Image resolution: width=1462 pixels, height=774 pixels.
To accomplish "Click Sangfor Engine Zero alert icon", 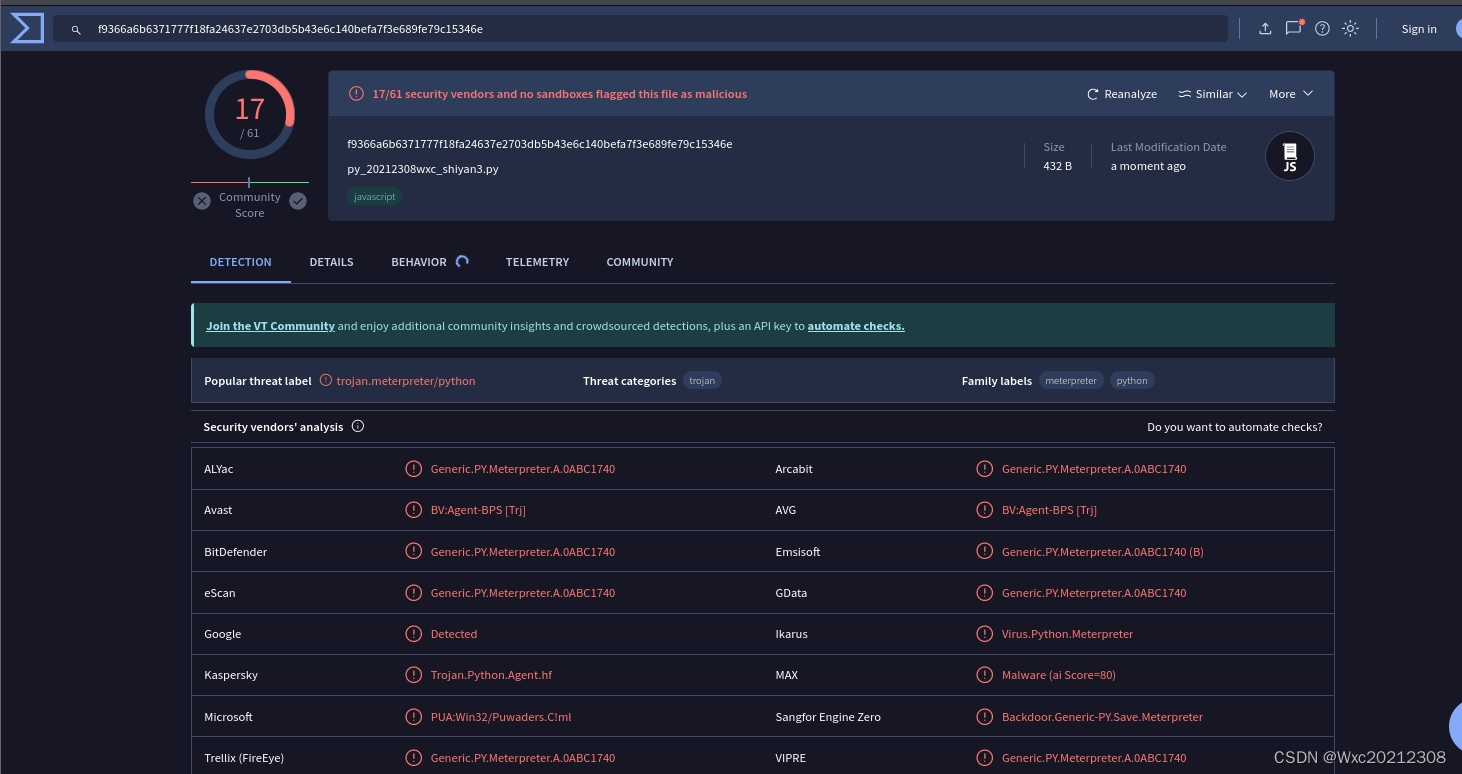I will [984, 717].
